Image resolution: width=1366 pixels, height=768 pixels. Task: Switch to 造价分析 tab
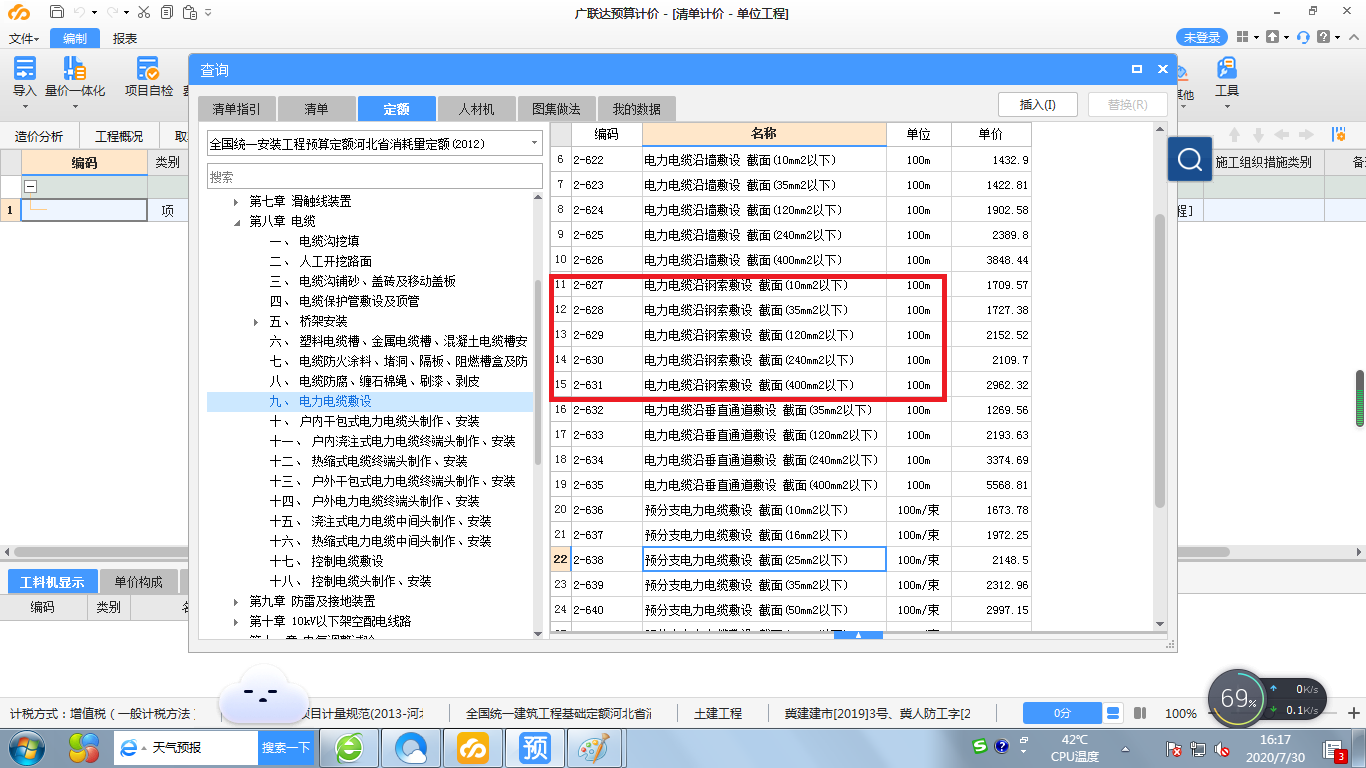[38, 137]
